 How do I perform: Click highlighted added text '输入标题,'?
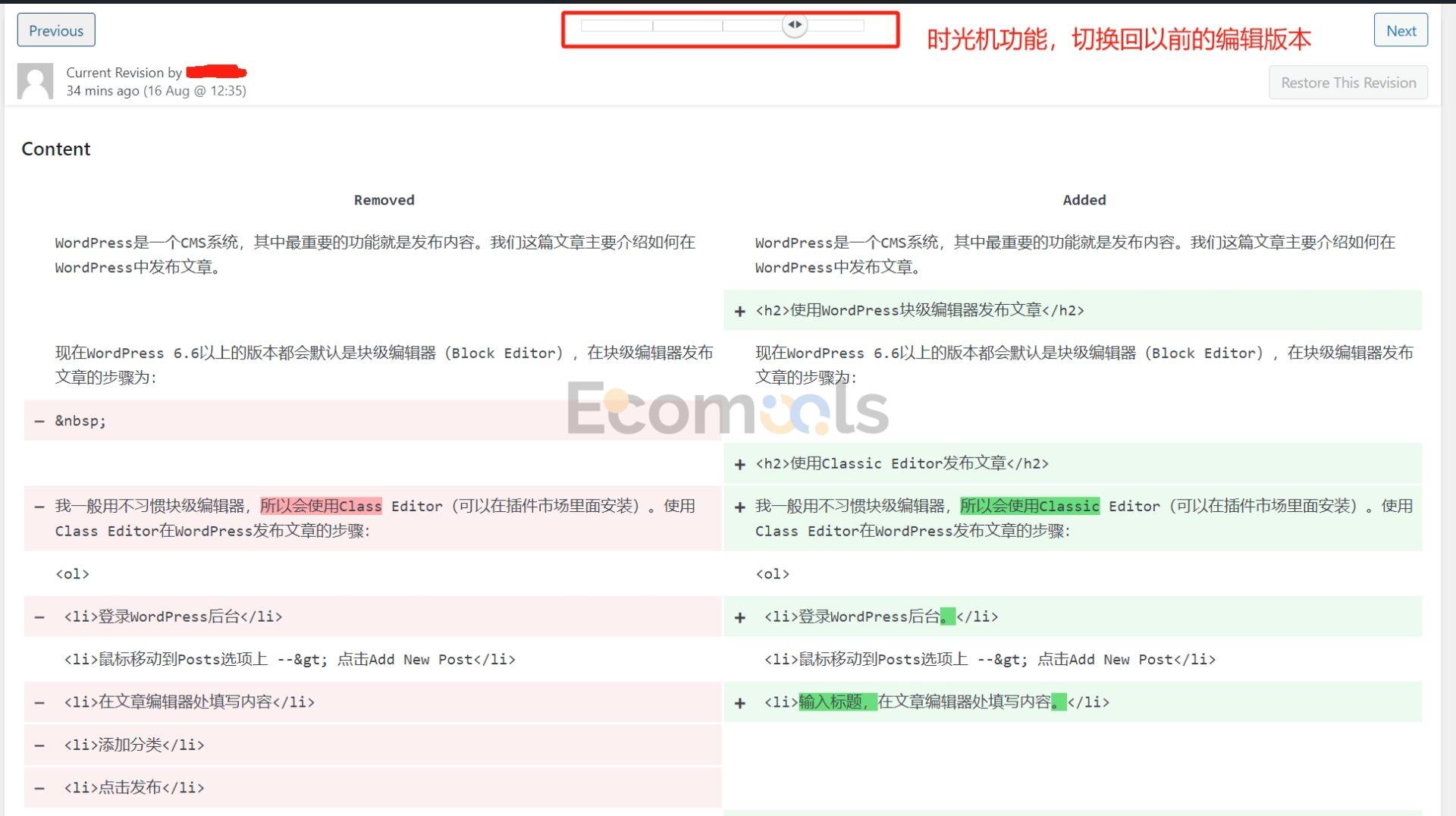point(838,702)
